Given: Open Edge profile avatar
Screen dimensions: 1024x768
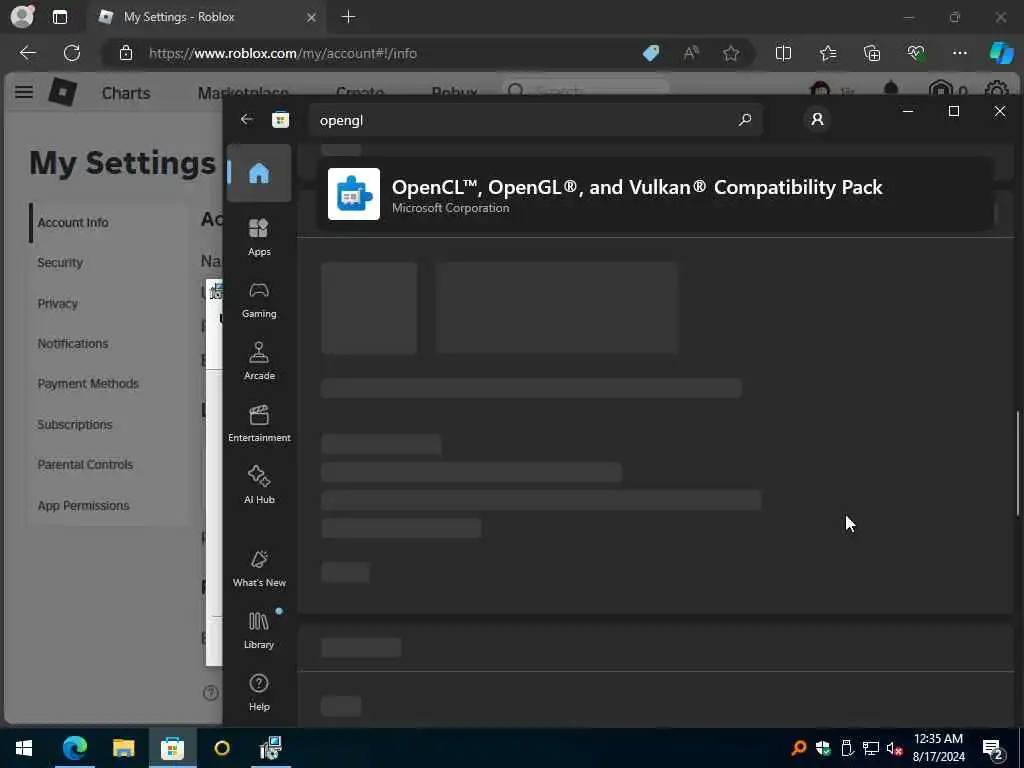Looking at the screenshot, I should point(22,16).
